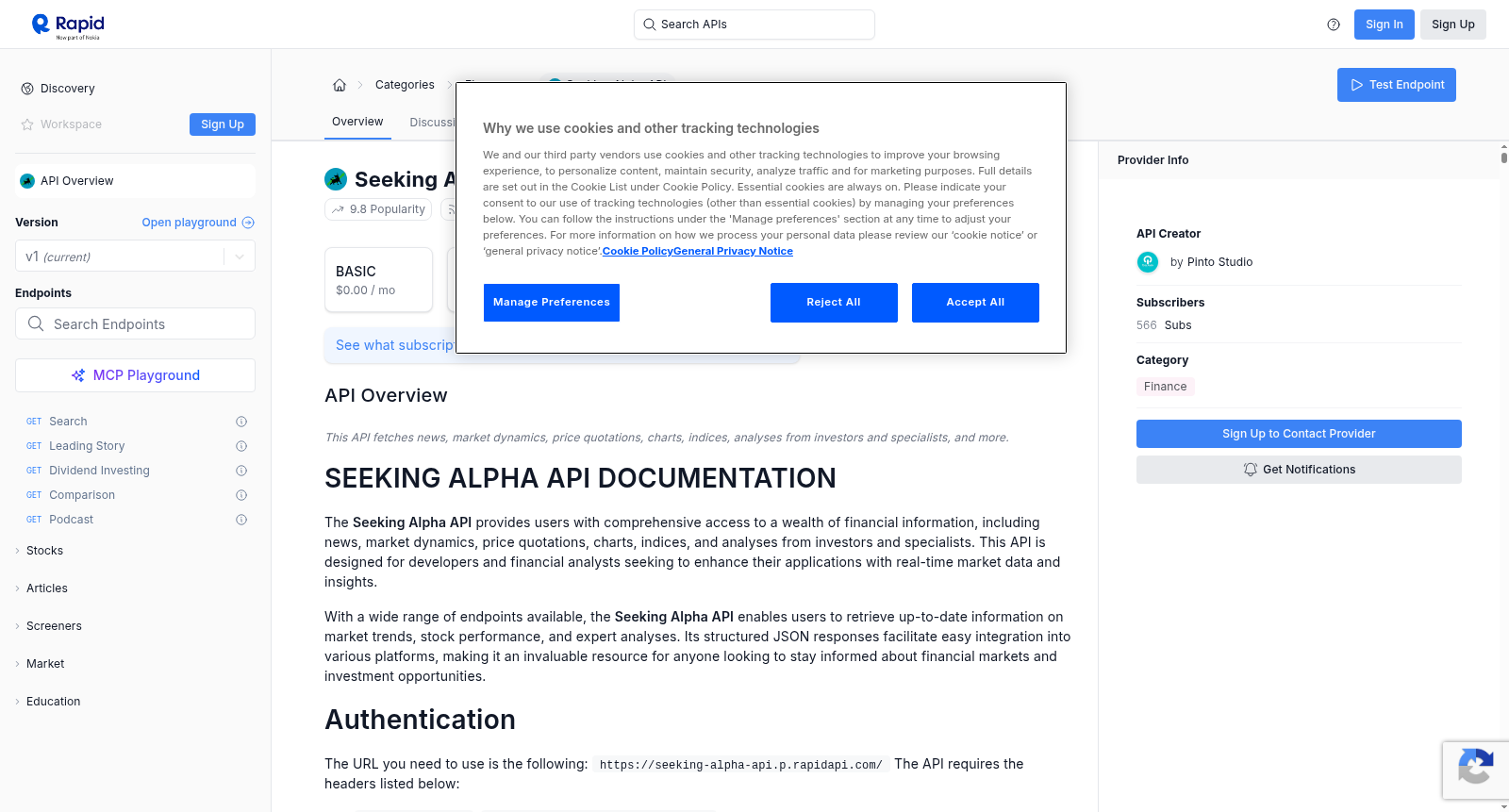This screenshot has width=1509, height=812.
Task: Click the API Overview logo icon in sidebar
Action: [27, 181]
